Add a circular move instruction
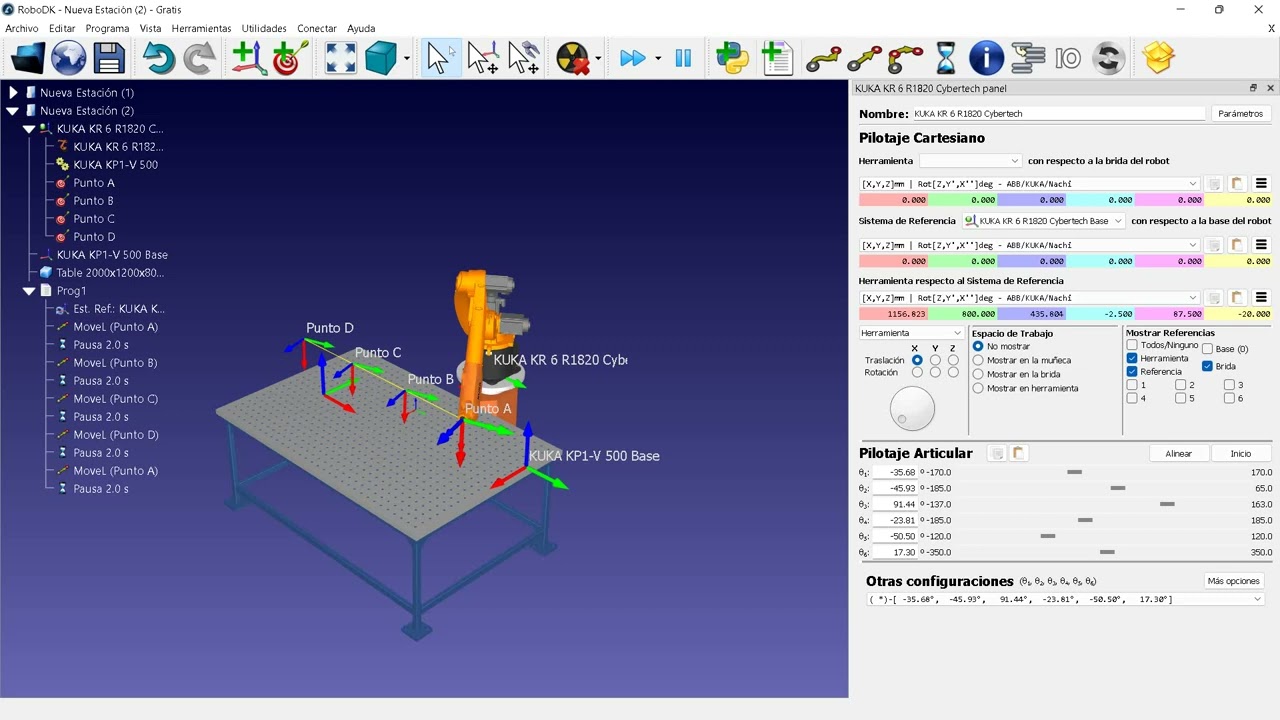This screenshot has width=1280, height=720. point(905,58)
